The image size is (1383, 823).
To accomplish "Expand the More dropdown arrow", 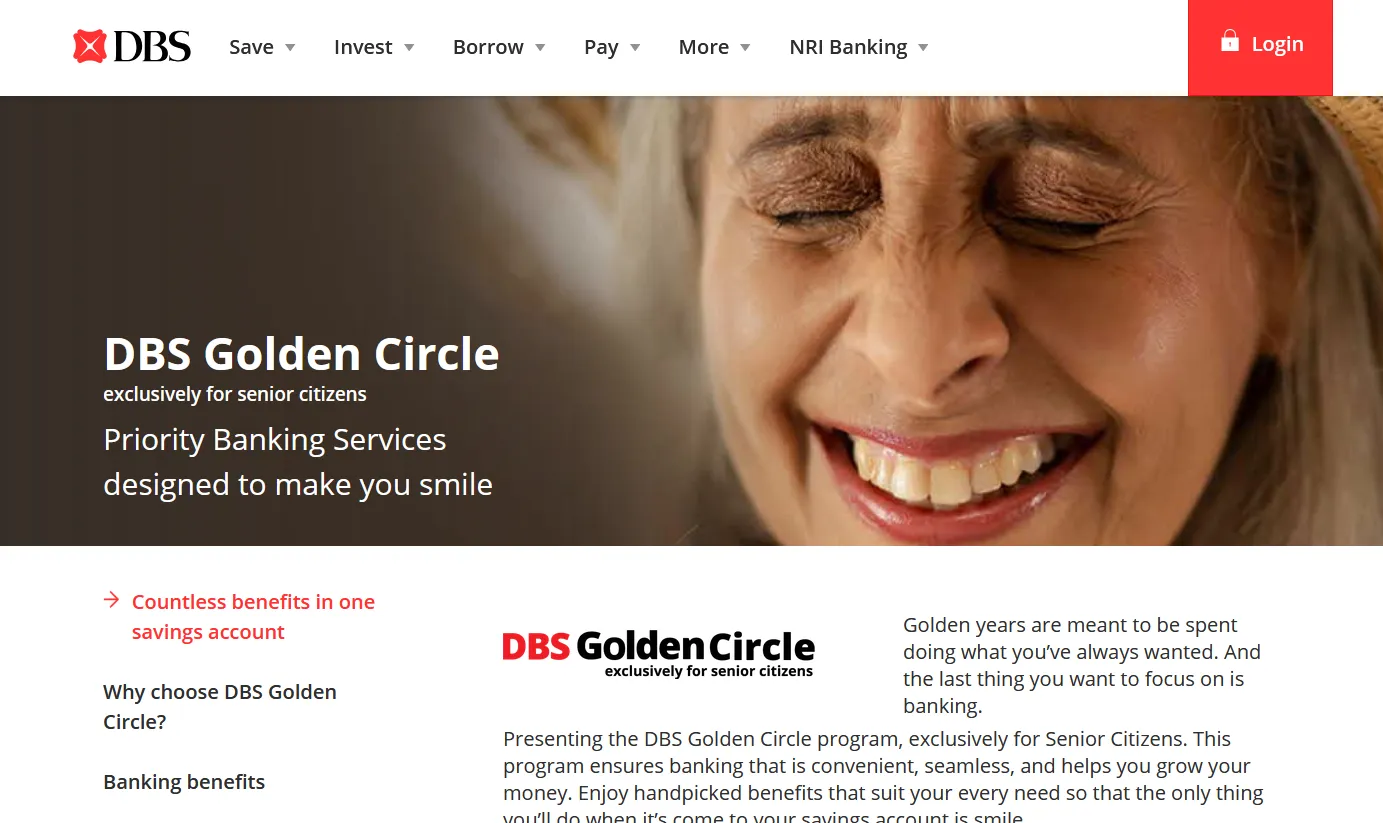I will click(745, 47).
